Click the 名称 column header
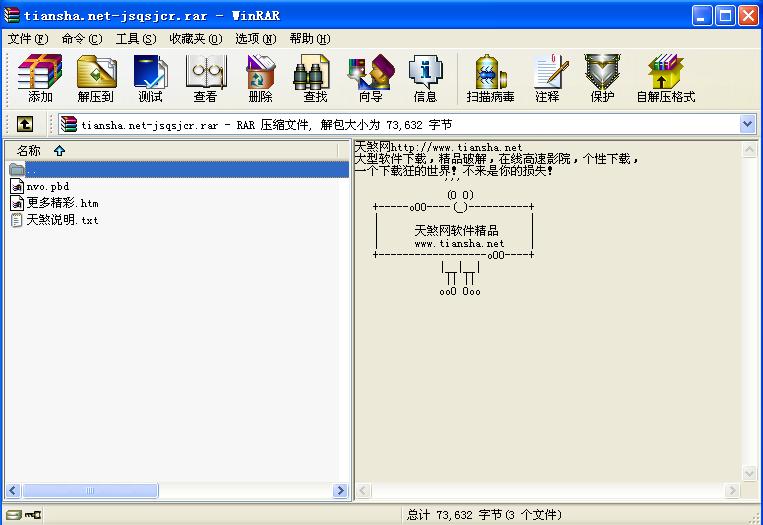 click(x=171, y=150)
